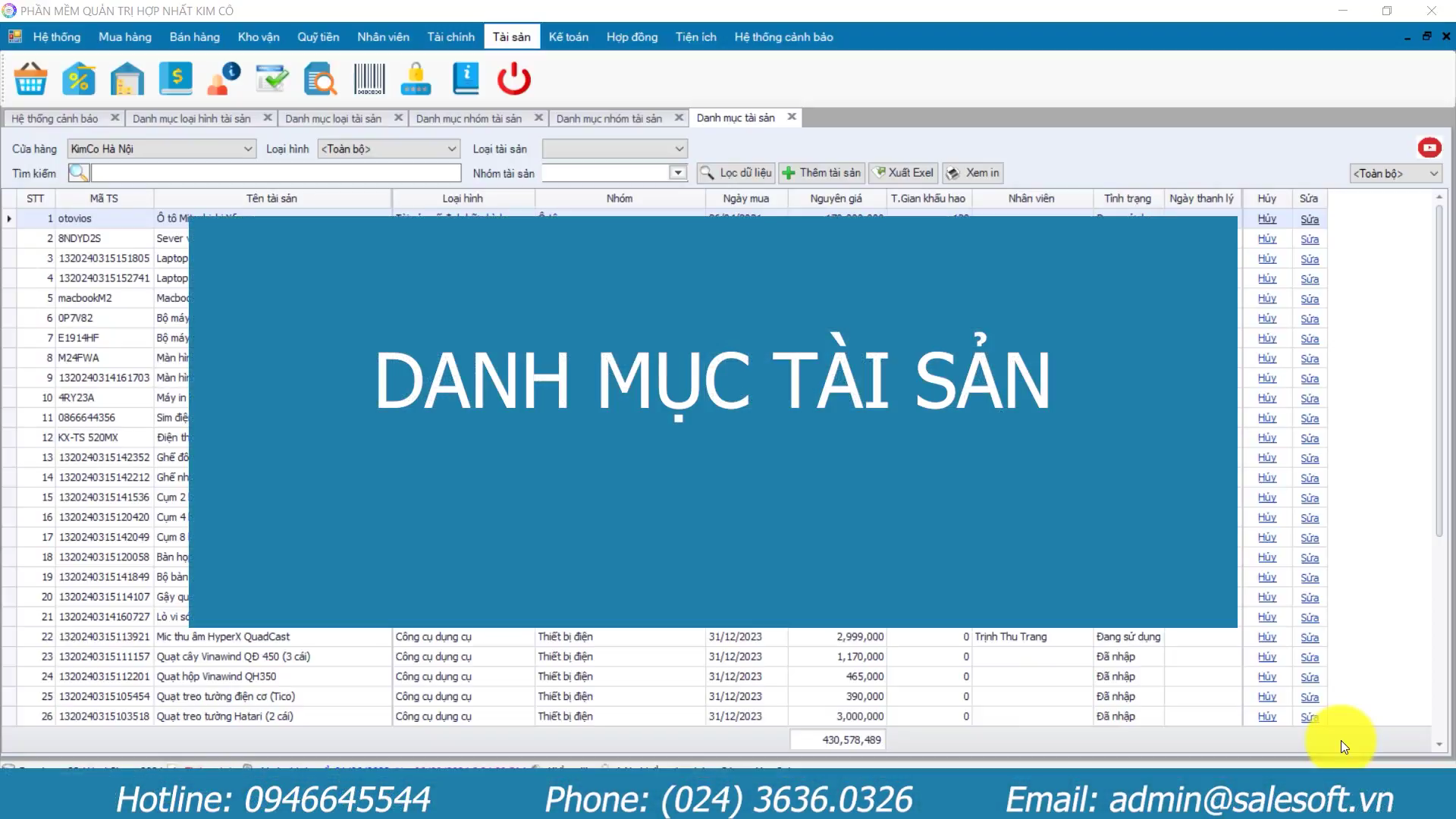The height and width of the screenshot is (819, 1456).
Task: Toggle the Danh mục tài sản tab visibility
Action: pos(791,117)
